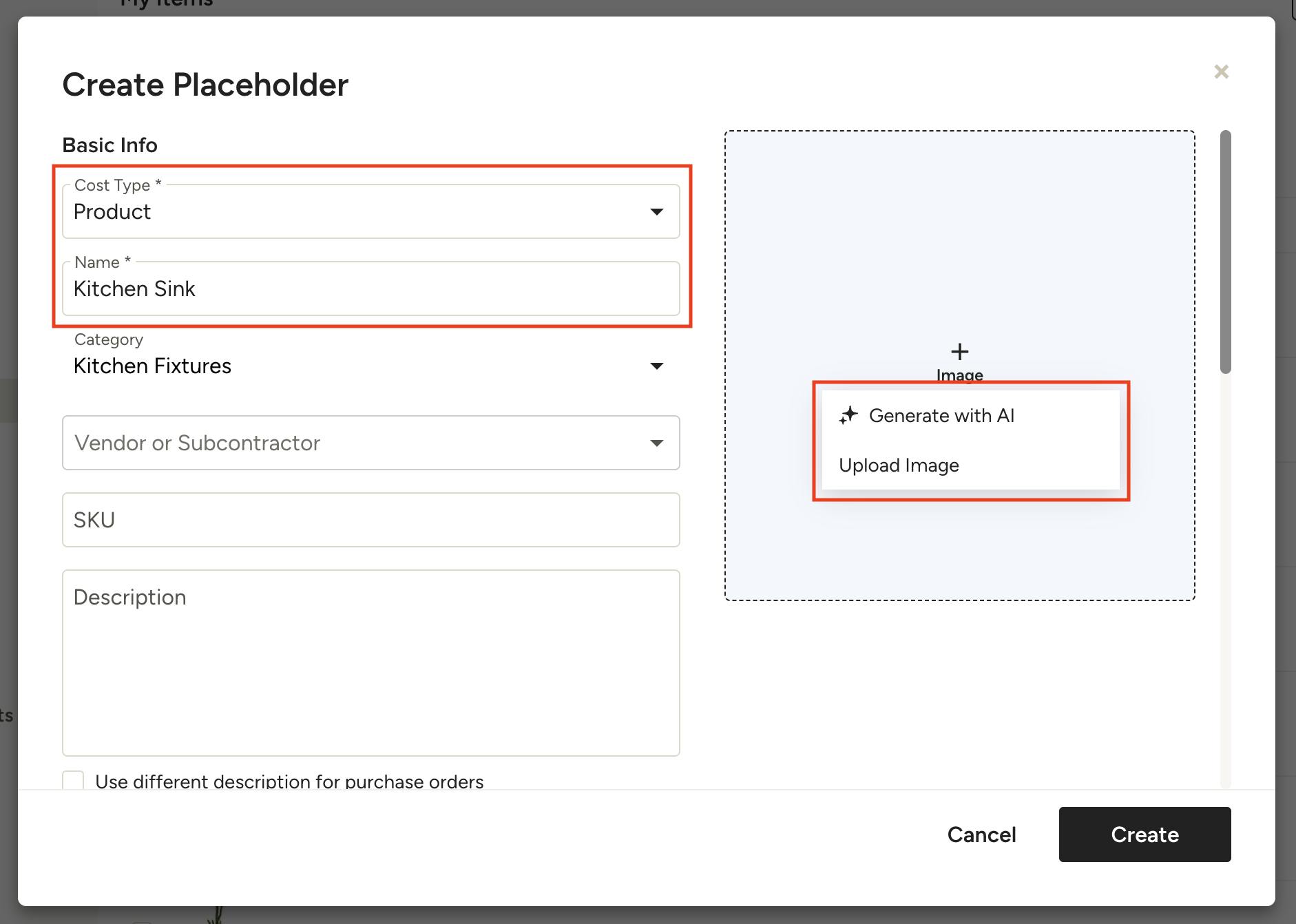The image size is (1296, 924).
Task: Select Upload Image menu option
Action: (x=899, y=465)
